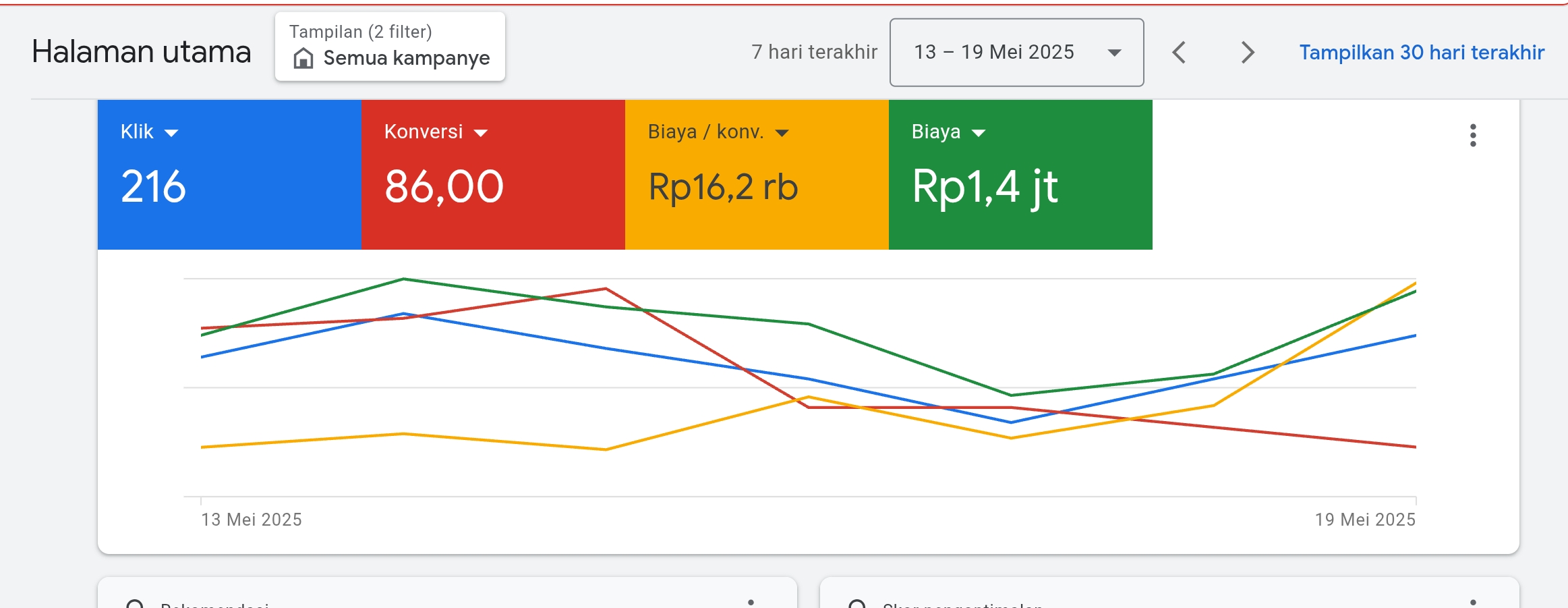Expand the Klik metric dropdown arrow
1568x608 pixels.
tap(171, 133)
